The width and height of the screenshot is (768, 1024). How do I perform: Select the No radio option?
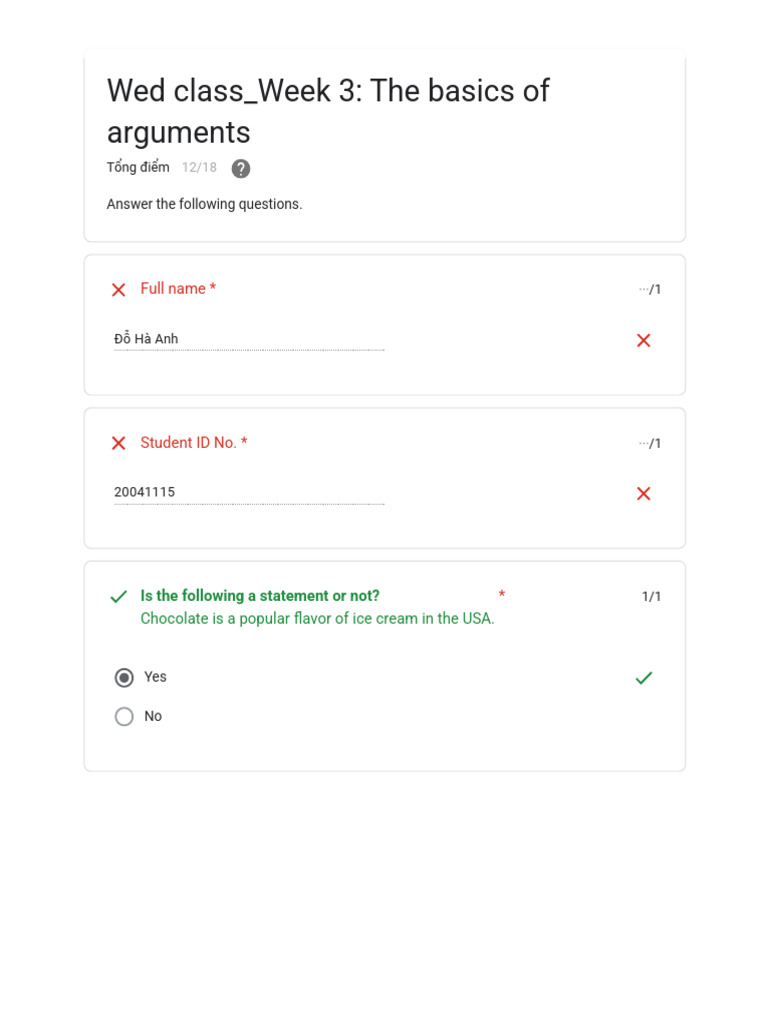pyautogui.click(x=124, y=717)
